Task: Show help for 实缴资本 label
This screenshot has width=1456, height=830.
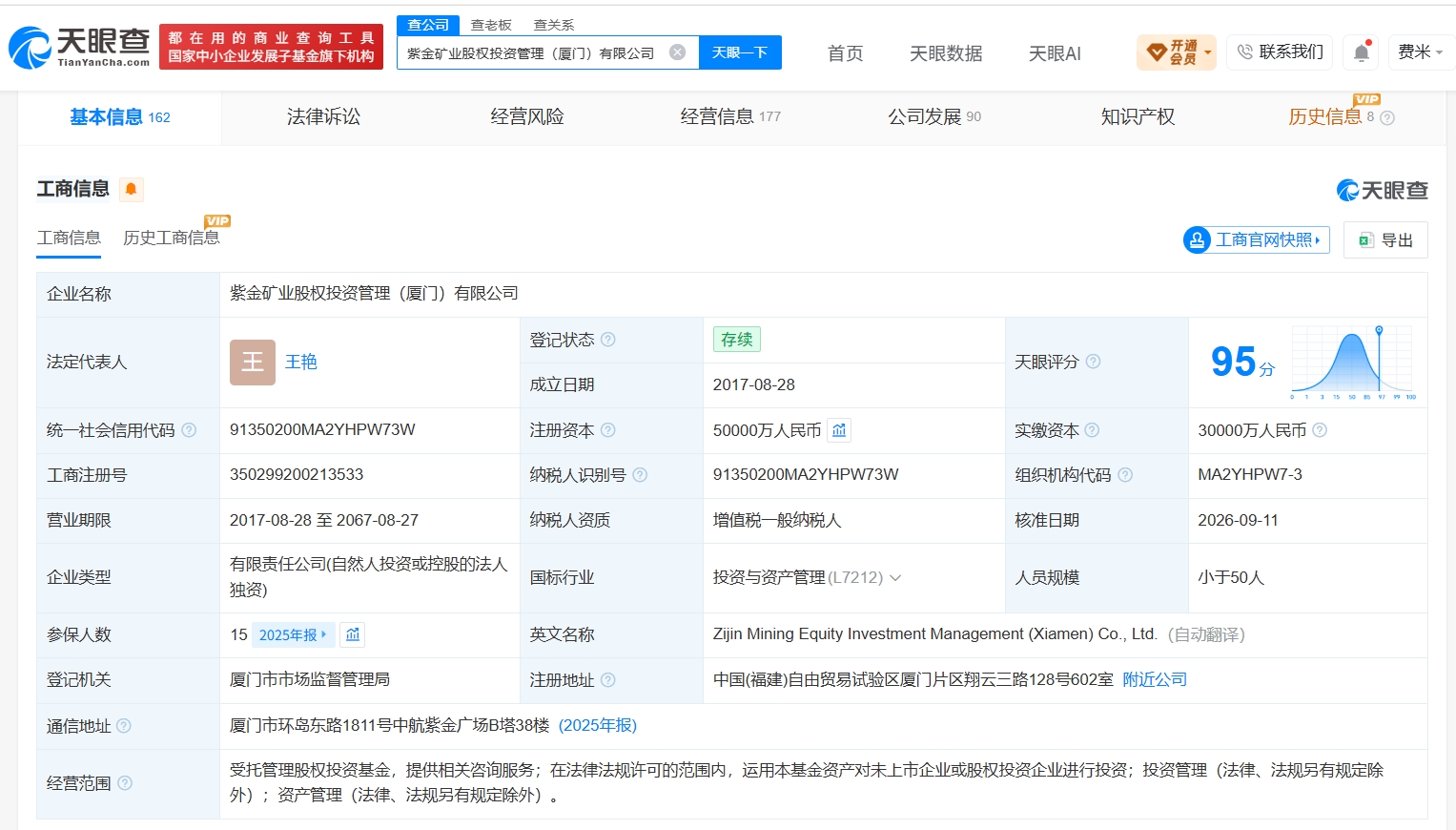Action: [1092, 430]
